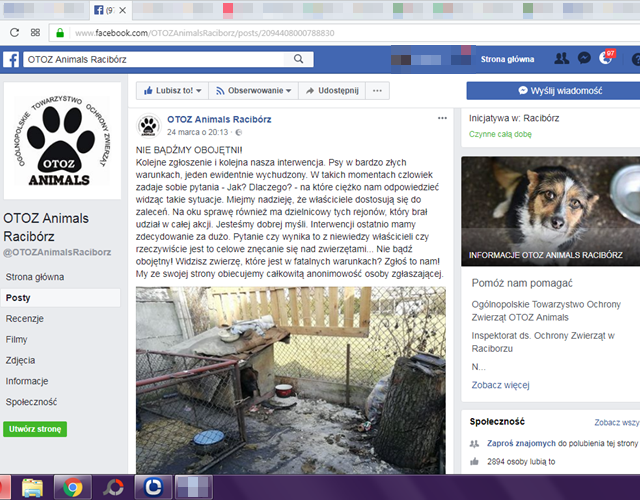Click the post timestamp 24 marca o 20:13
Image resolution: width=640 pixels, height=500 pixels.
(x=198, y=132)
